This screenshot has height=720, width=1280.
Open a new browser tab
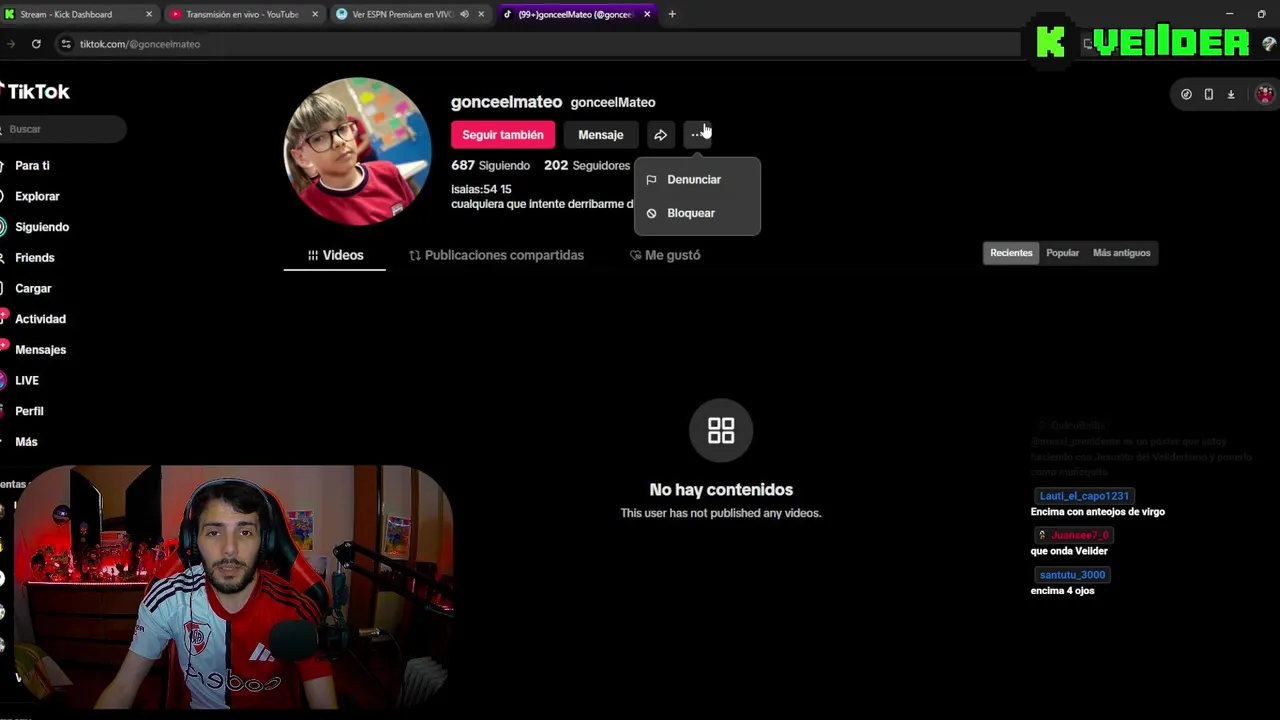point(672,14)
